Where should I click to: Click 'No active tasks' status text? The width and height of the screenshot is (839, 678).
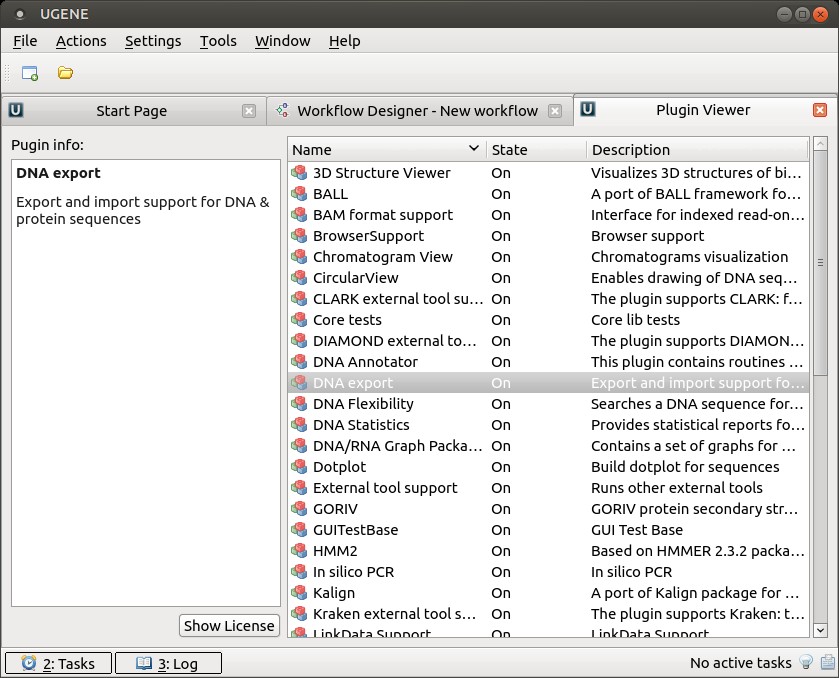pyautogui.click(x=741, y=663)
